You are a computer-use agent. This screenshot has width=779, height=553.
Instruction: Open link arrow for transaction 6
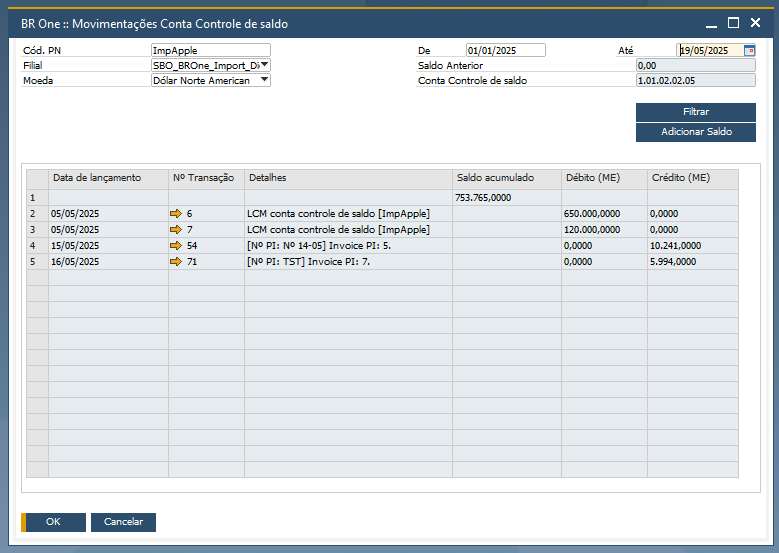176,214
